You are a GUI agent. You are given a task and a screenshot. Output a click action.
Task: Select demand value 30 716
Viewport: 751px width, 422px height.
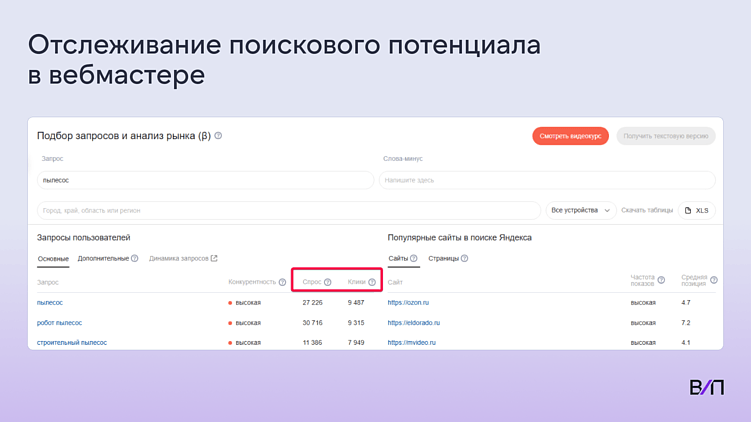click(312, 323)
